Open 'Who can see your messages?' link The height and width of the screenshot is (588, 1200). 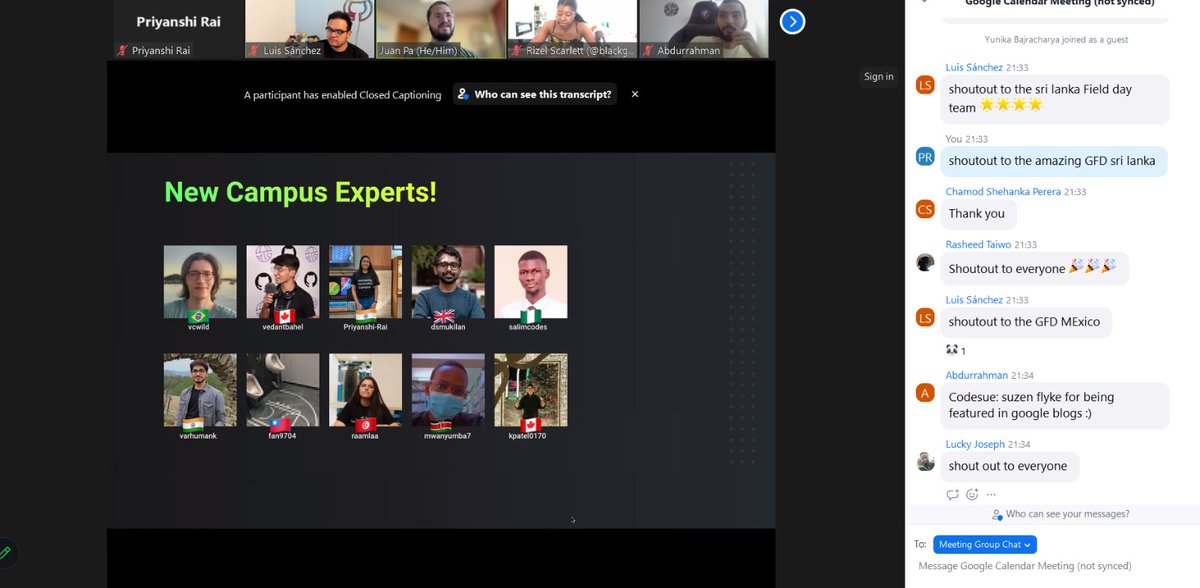coord(1061,514)
